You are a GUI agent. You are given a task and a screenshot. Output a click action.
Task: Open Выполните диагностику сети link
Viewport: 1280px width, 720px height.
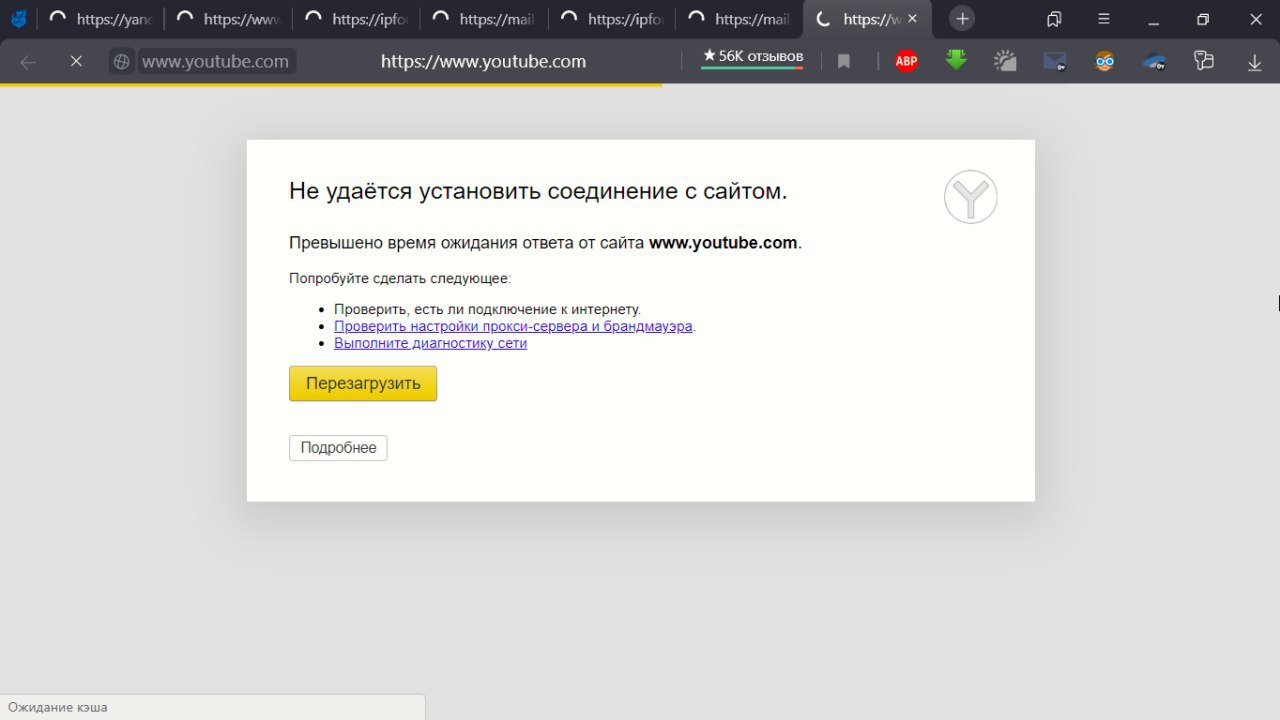(430, 343)
